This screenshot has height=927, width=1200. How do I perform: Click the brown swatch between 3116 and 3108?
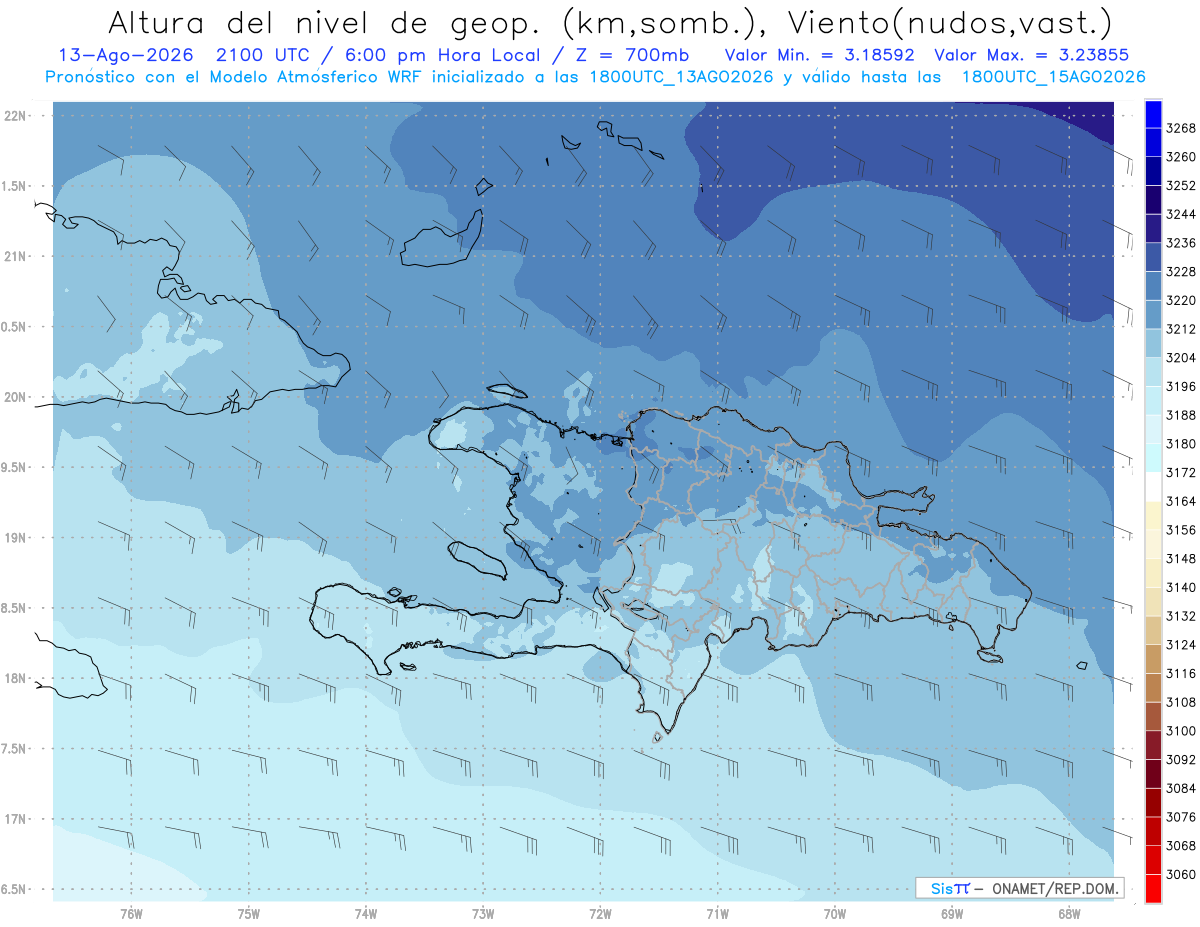click(x=1152, y=688)
